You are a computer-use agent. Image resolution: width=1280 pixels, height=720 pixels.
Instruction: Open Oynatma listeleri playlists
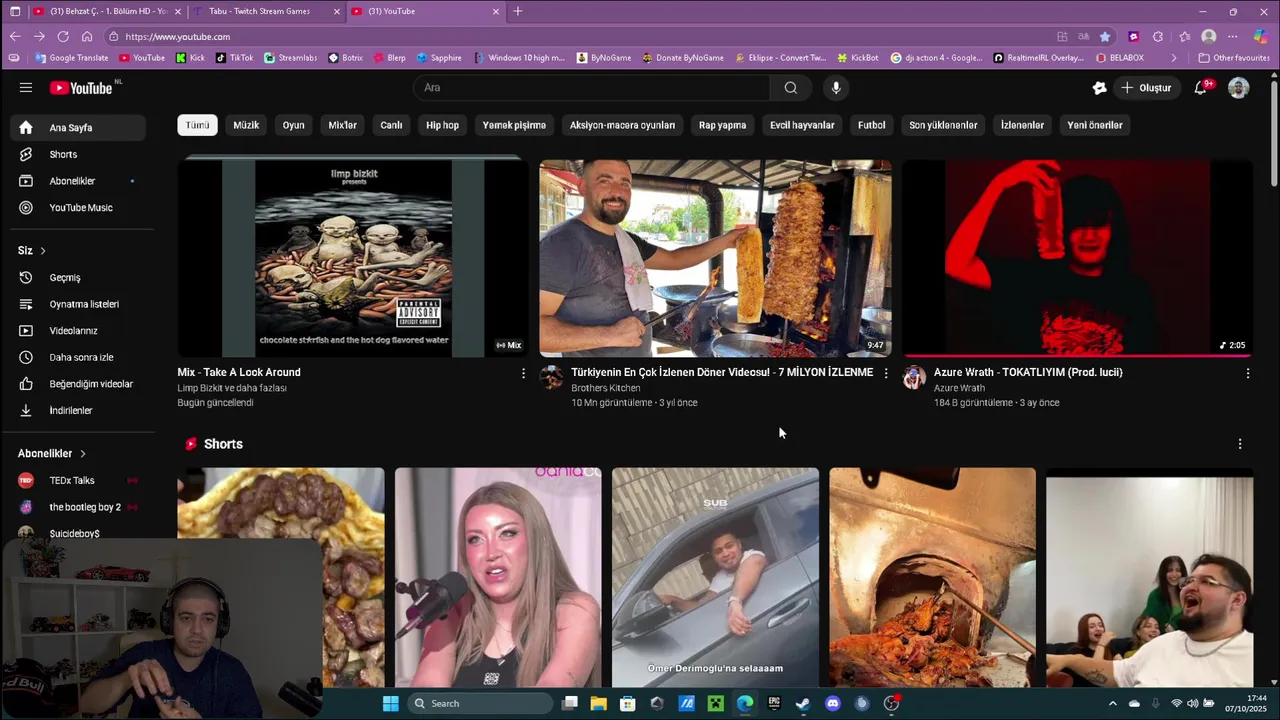(78, 304)
